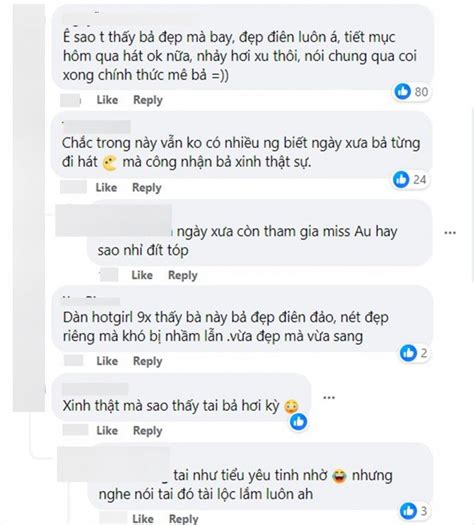Like the 'Dàn hotgirl 9x' comment

coord(107,361)
